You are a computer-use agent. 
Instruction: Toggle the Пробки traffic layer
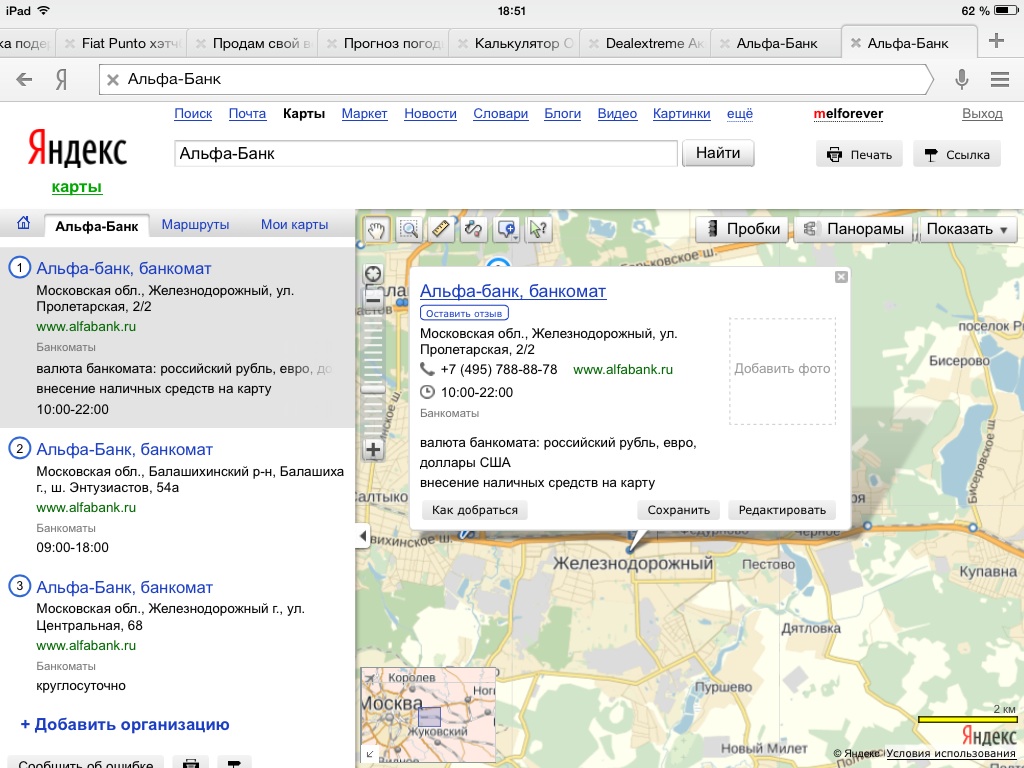(x=742, y=229)
